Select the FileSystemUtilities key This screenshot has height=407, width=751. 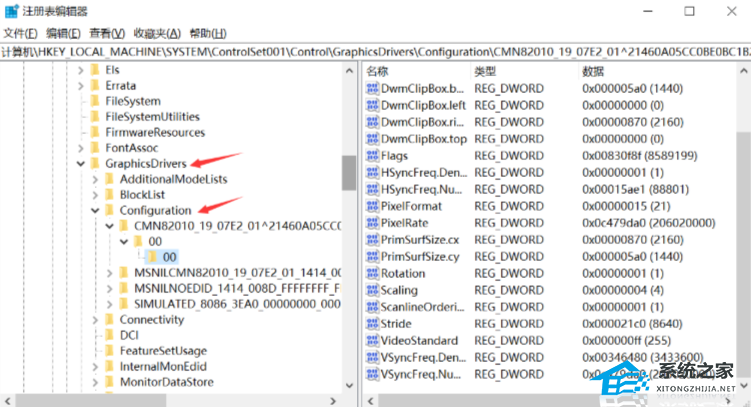point(152,117)
